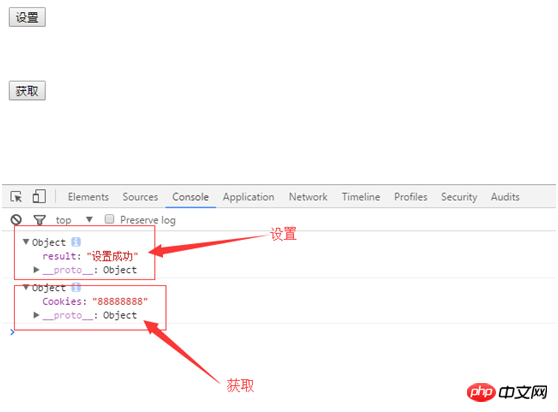Click the 设置 button on the page
Viewport: 558px width, 412px height.
pyautogui.click(x=27, y=17)
